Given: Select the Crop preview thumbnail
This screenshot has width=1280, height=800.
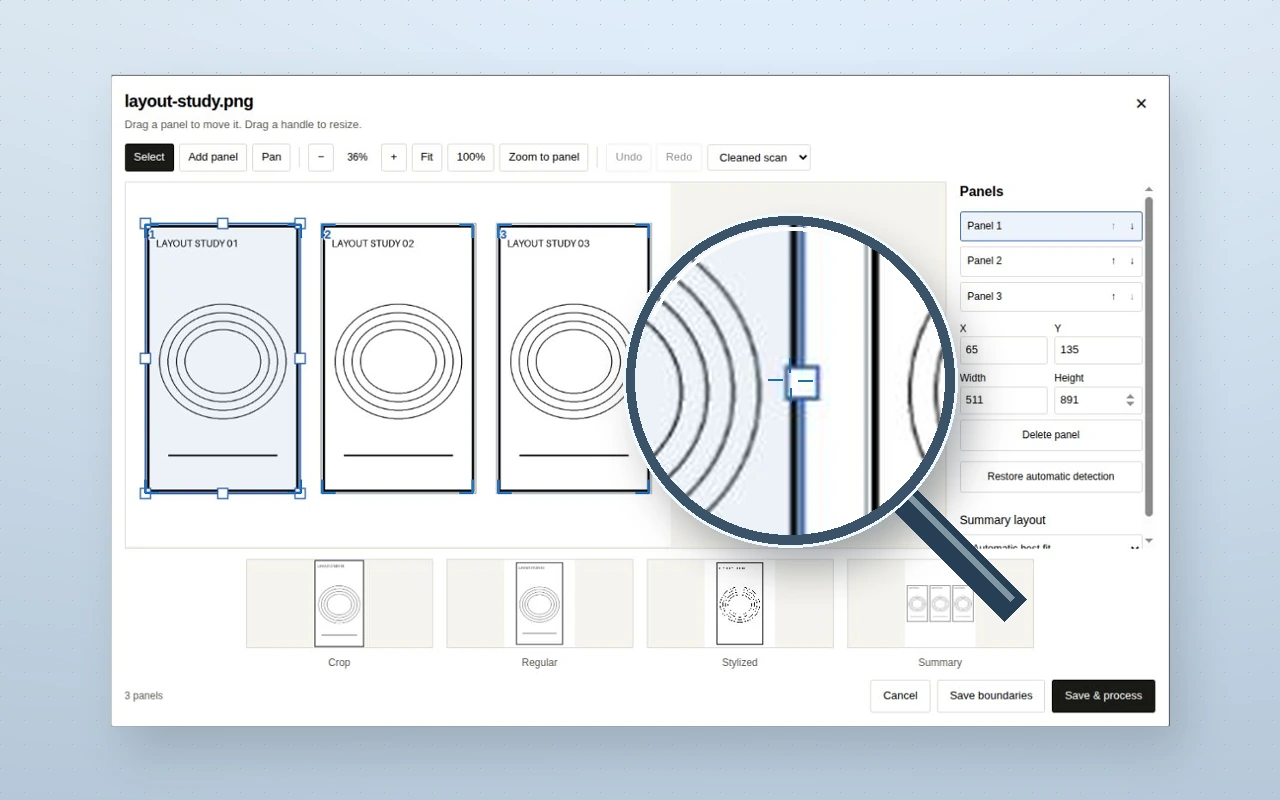Looking at the screenshot, I should (x=339, y=603).
